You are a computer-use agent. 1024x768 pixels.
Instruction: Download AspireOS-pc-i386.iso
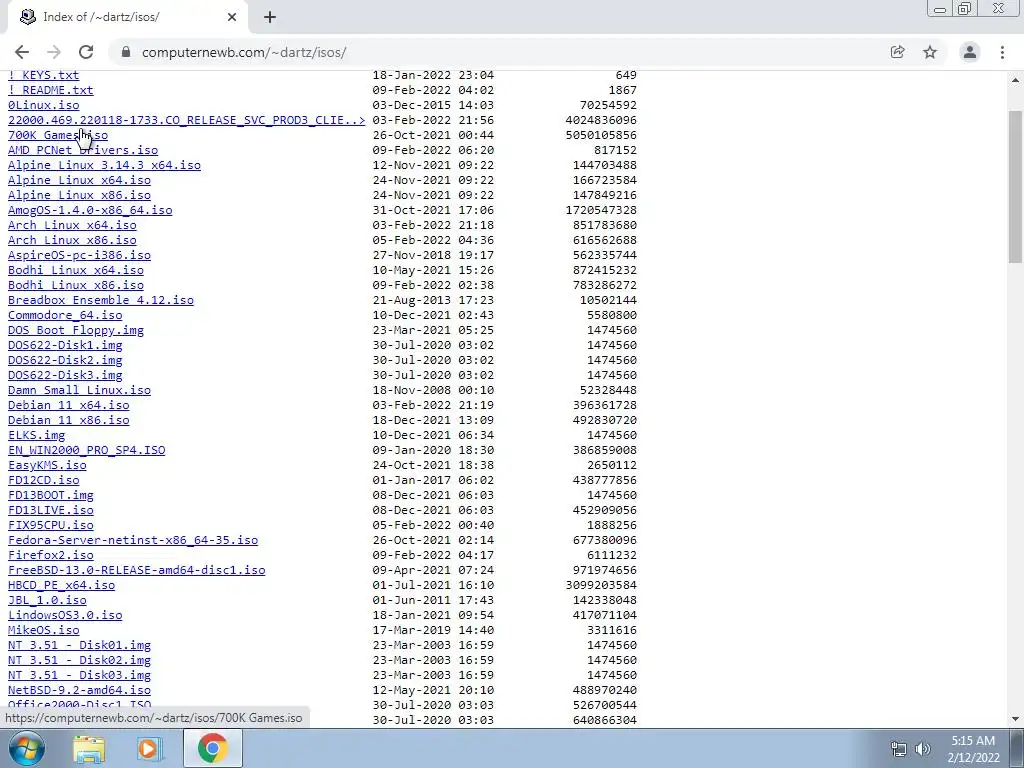79,255
